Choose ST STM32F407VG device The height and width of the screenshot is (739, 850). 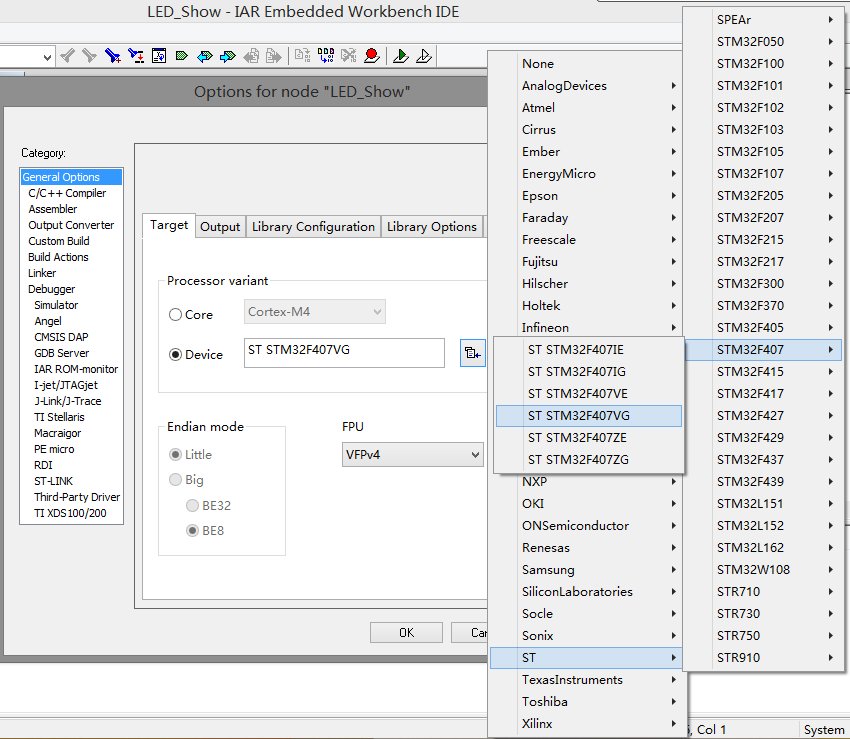pyautogui.click(x=589, y=416)
